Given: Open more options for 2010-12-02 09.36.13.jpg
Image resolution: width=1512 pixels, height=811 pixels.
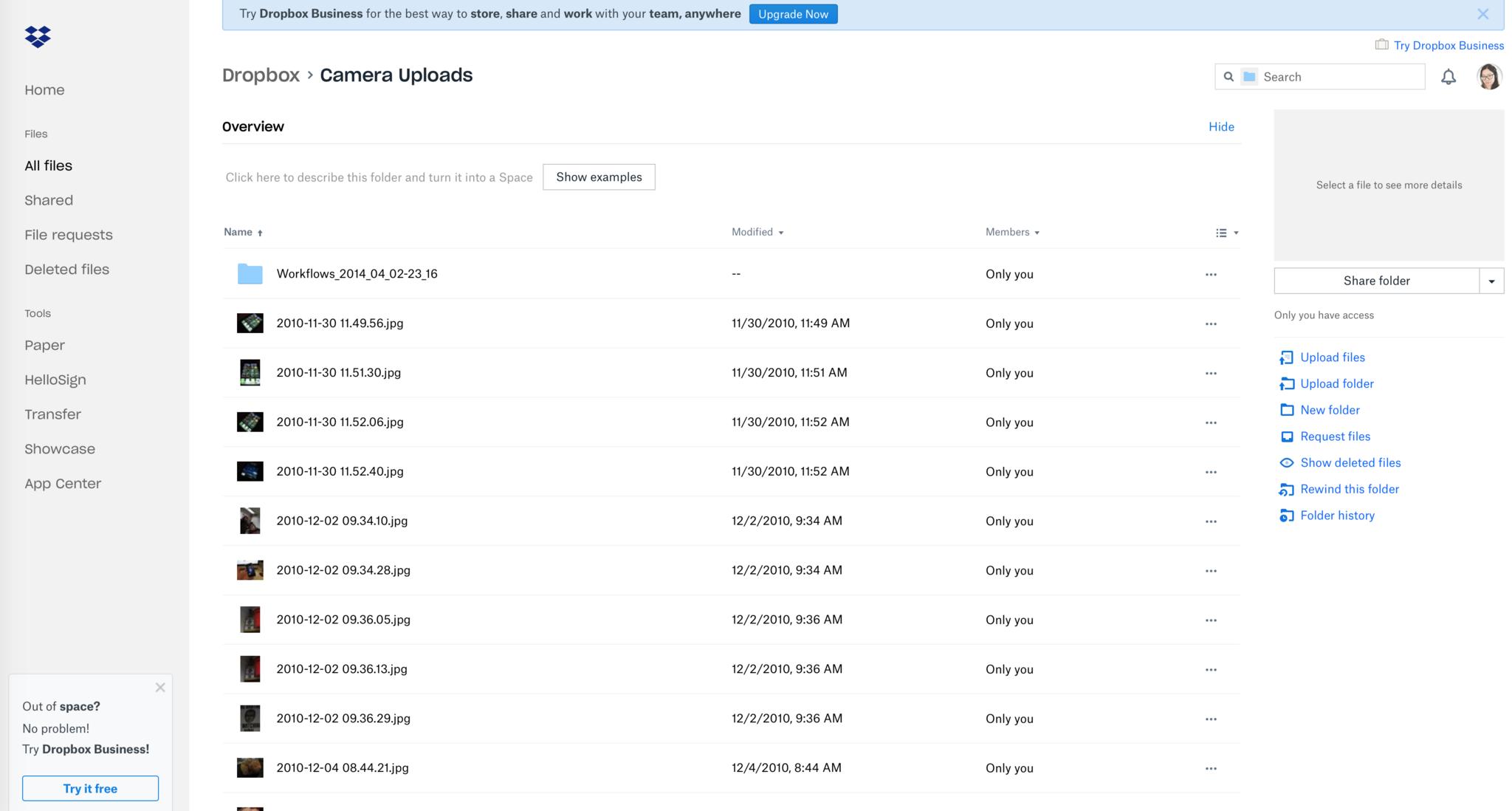Looking at the screenshot, I should (1211, 670).
